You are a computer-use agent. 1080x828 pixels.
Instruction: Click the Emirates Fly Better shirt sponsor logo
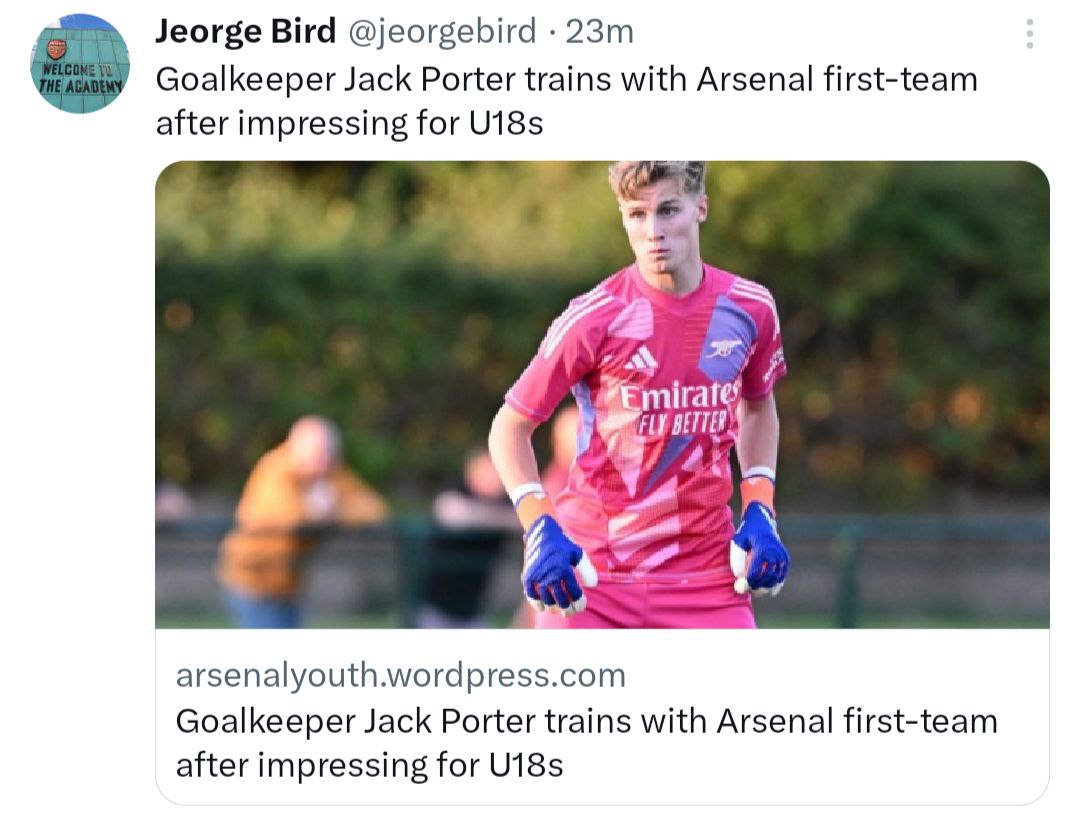(679, 405)
